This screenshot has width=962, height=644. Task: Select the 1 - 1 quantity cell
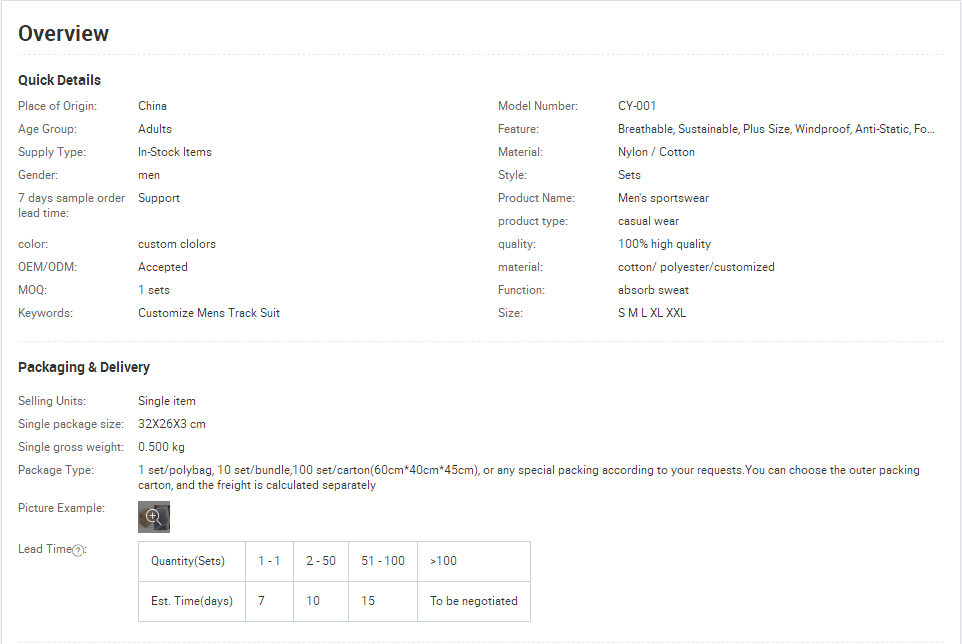(269, 561)
